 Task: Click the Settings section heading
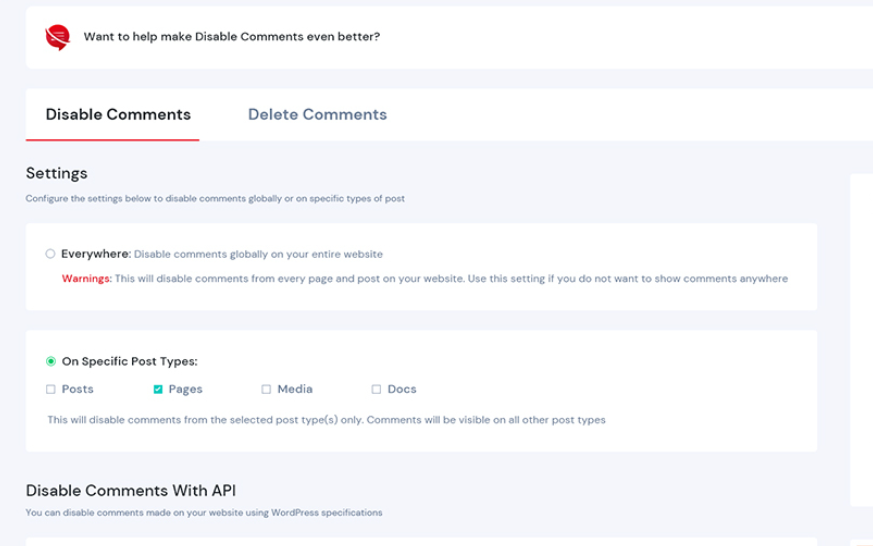point(57,174)
